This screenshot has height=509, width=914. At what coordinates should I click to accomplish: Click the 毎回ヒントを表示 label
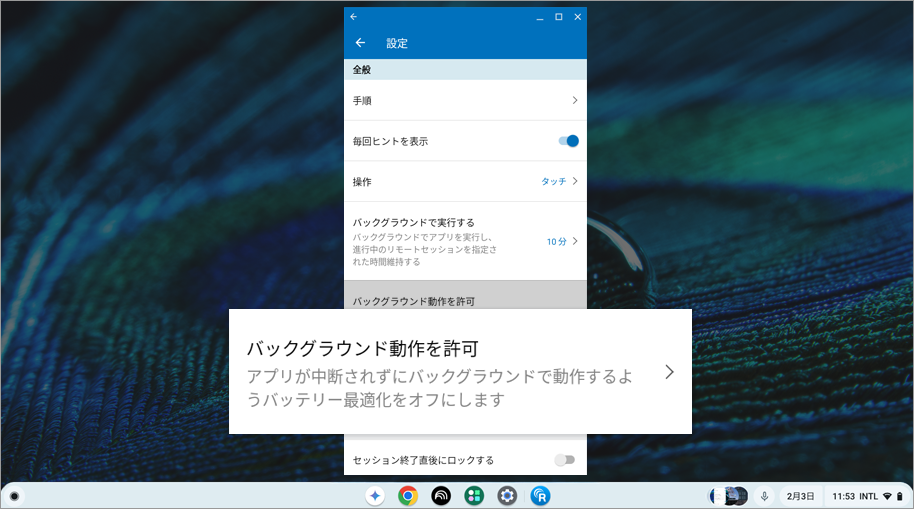pos(390,141)
